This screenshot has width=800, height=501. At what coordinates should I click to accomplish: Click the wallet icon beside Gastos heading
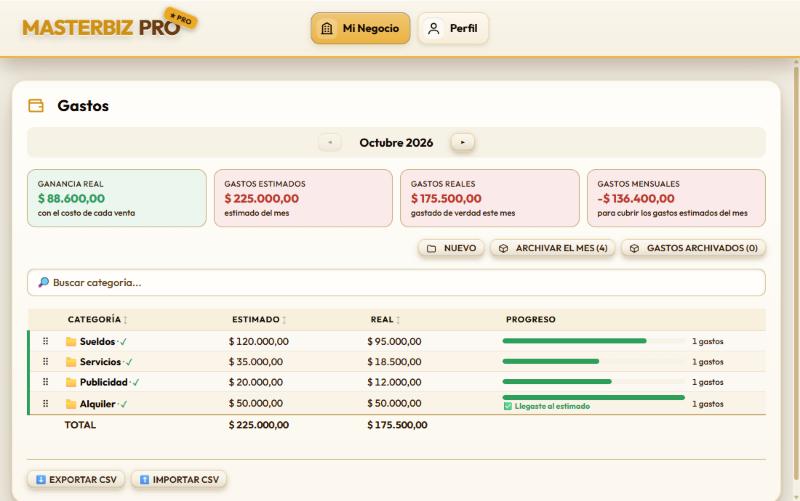(36, 106)
